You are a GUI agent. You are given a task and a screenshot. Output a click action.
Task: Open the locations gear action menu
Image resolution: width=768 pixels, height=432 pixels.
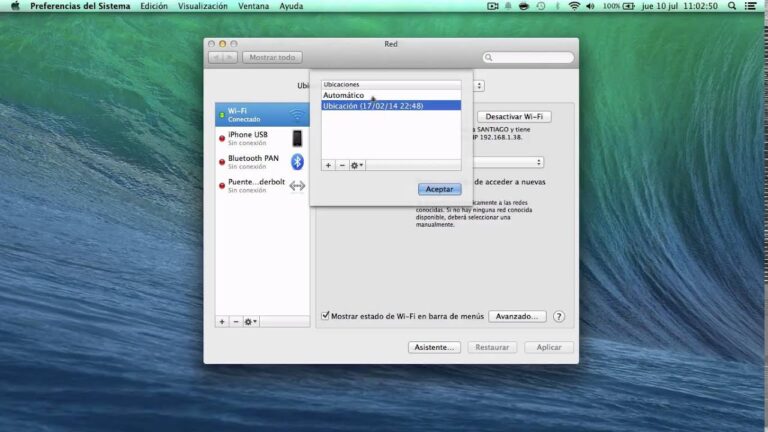pos(357,165)
